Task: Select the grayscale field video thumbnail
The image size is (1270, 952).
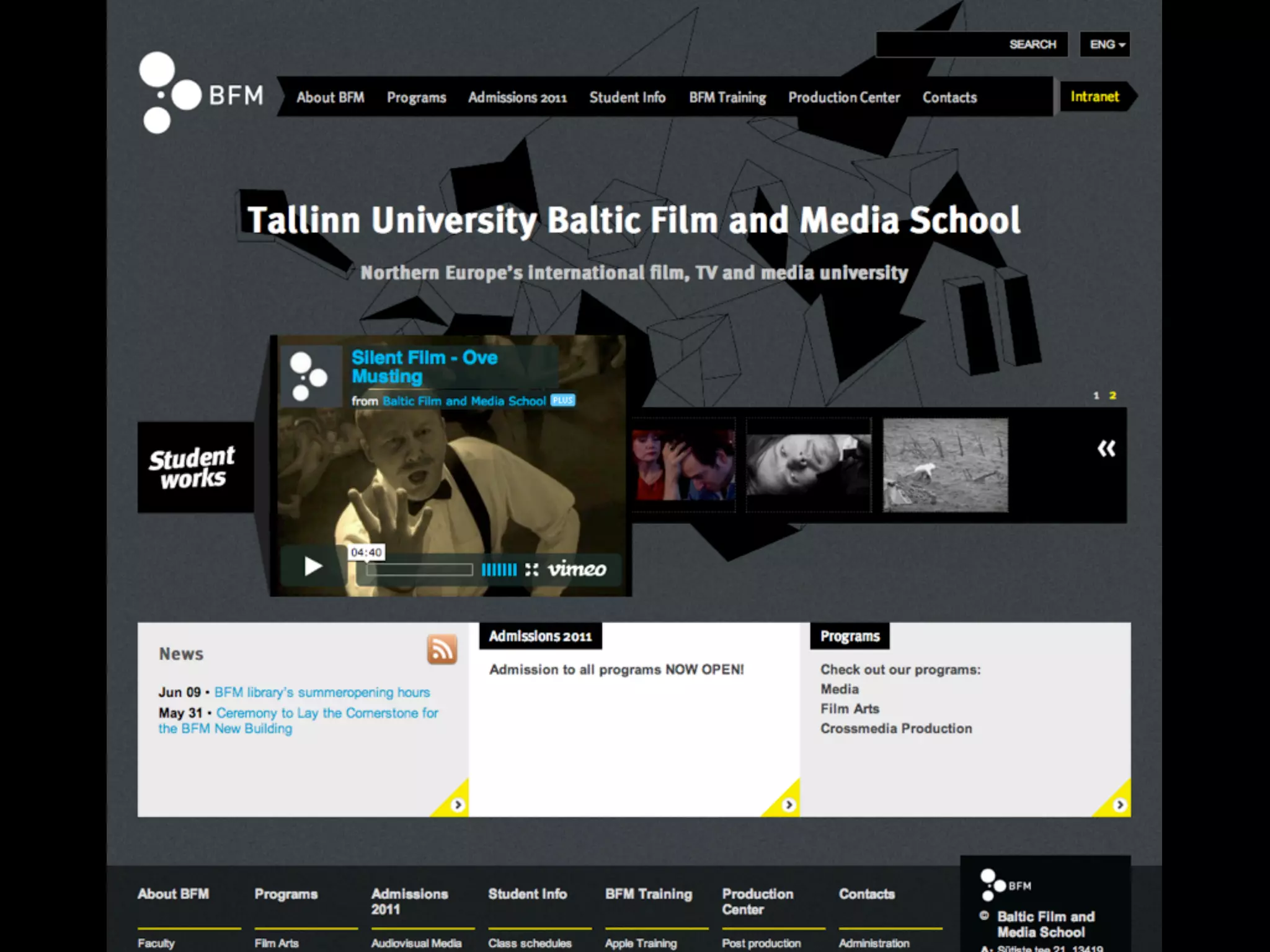Action: click(945, 465)
